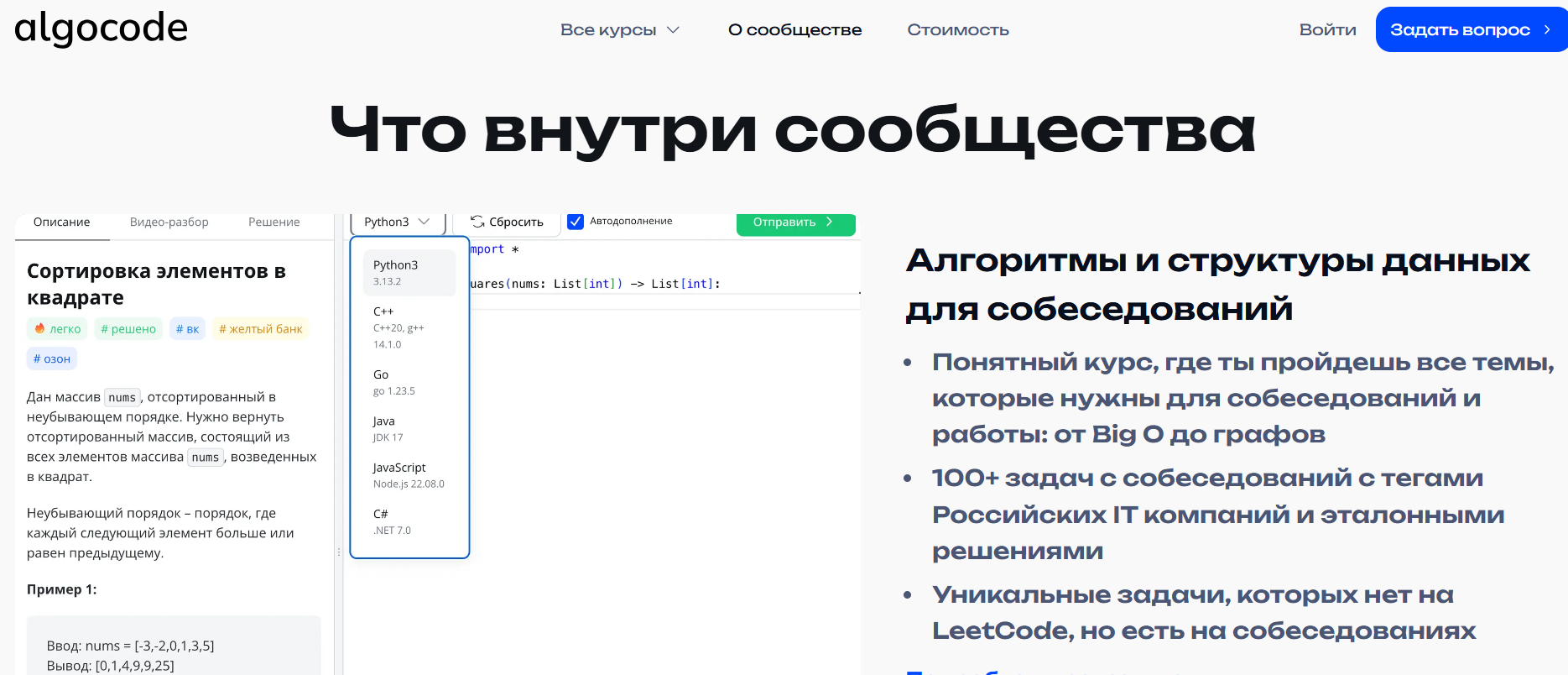This screenshot has width=1568, height=675.
Task: Click the fire icon in the легко tag
Action: point(39,328)
